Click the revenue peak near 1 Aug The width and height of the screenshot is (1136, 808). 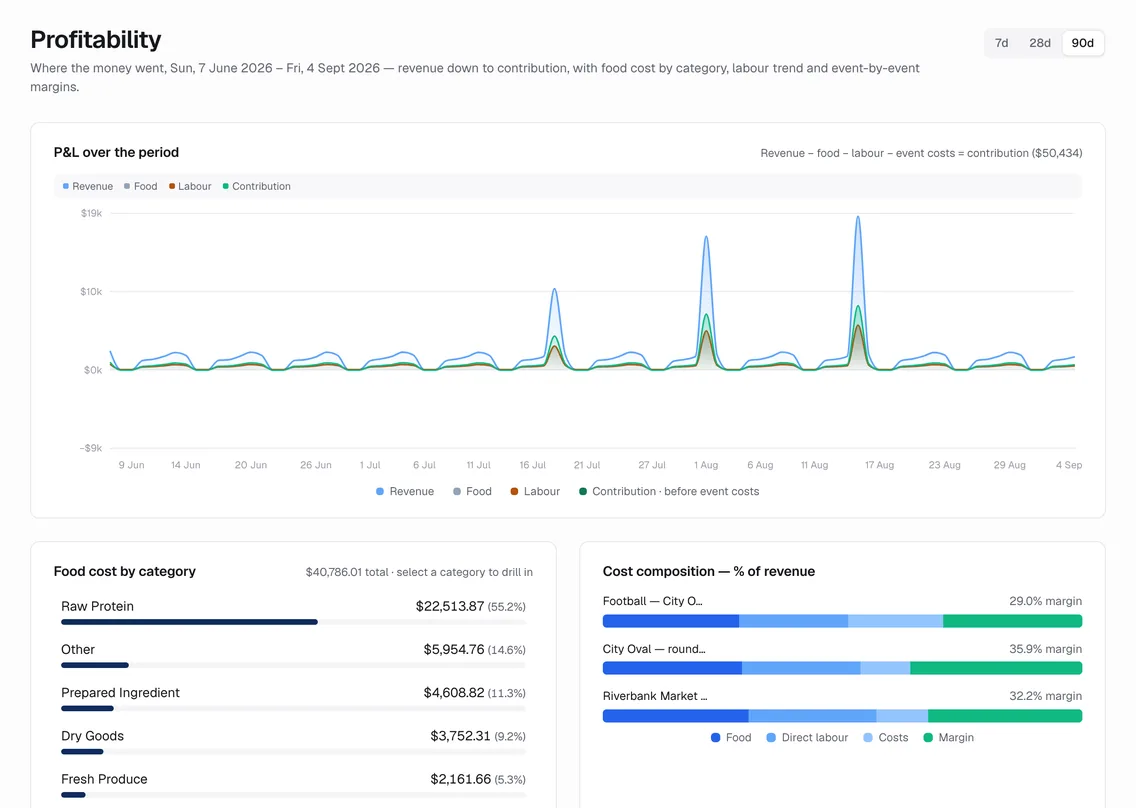706,237
